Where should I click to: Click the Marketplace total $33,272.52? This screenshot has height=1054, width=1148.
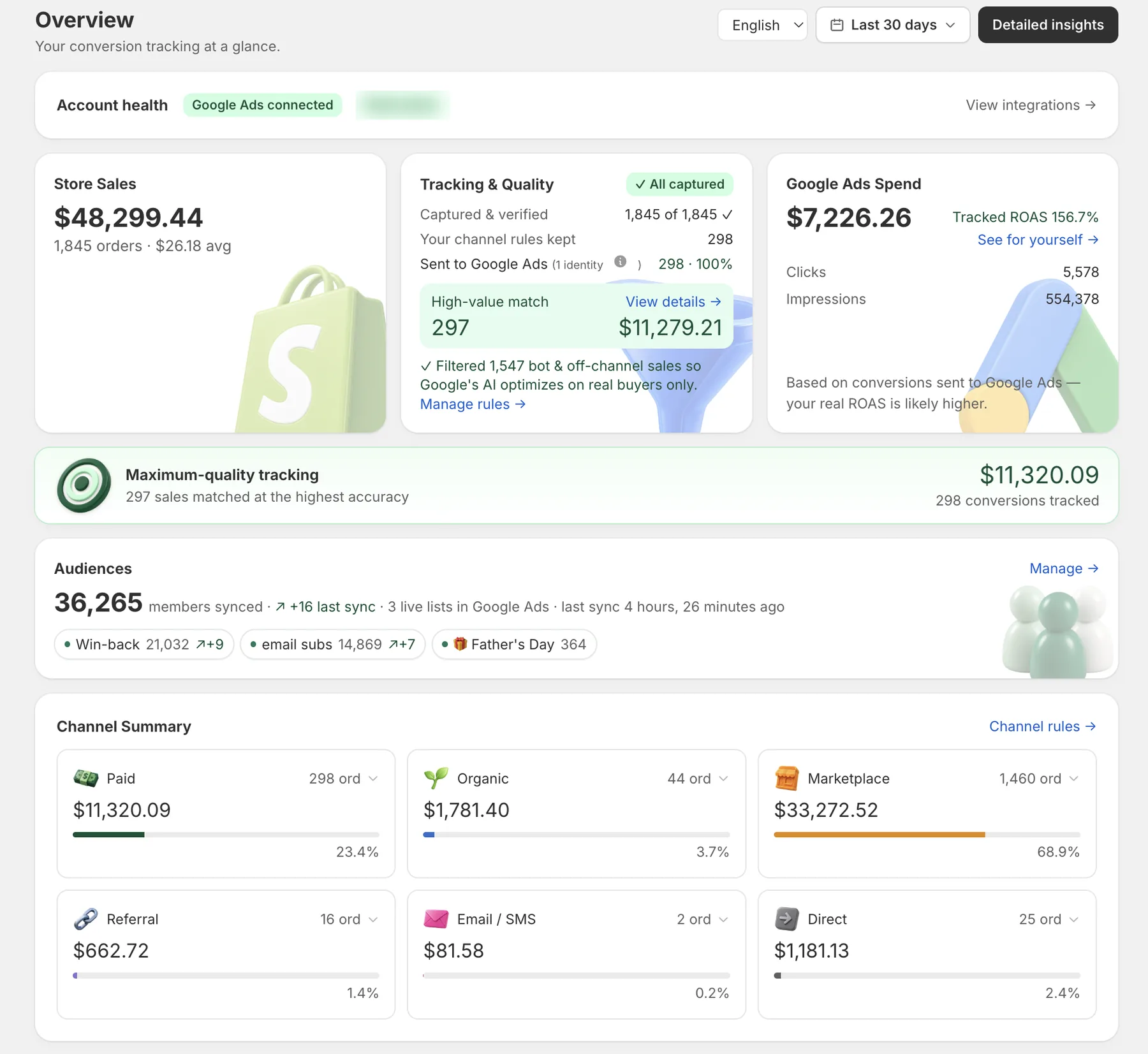pyautogui.click(x=826, y=810)
